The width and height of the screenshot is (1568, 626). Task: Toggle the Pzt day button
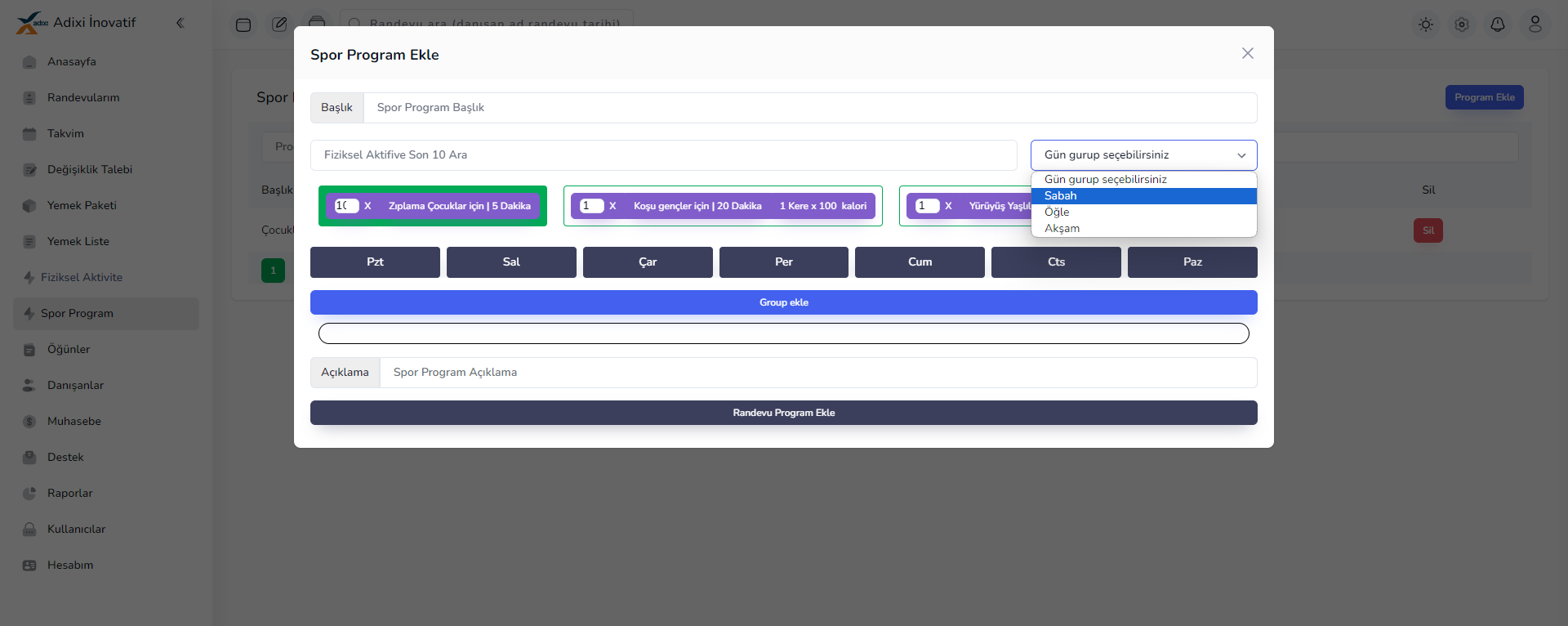click(x=375, y=262)
